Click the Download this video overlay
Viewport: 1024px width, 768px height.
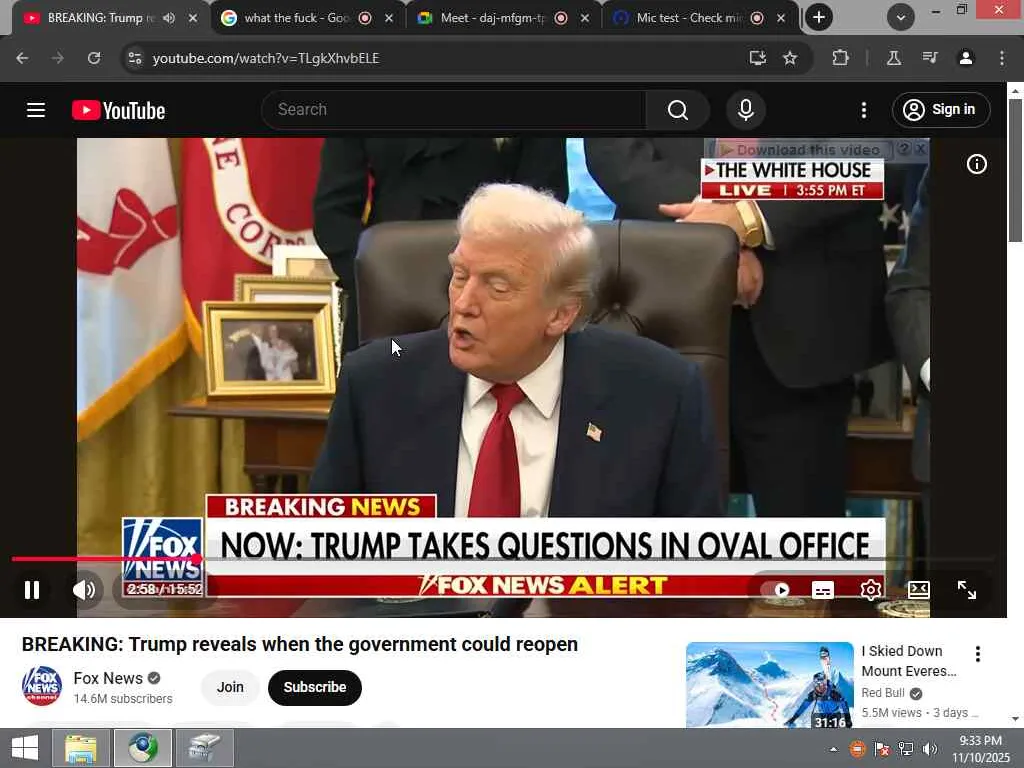click(x=801, y=150)
